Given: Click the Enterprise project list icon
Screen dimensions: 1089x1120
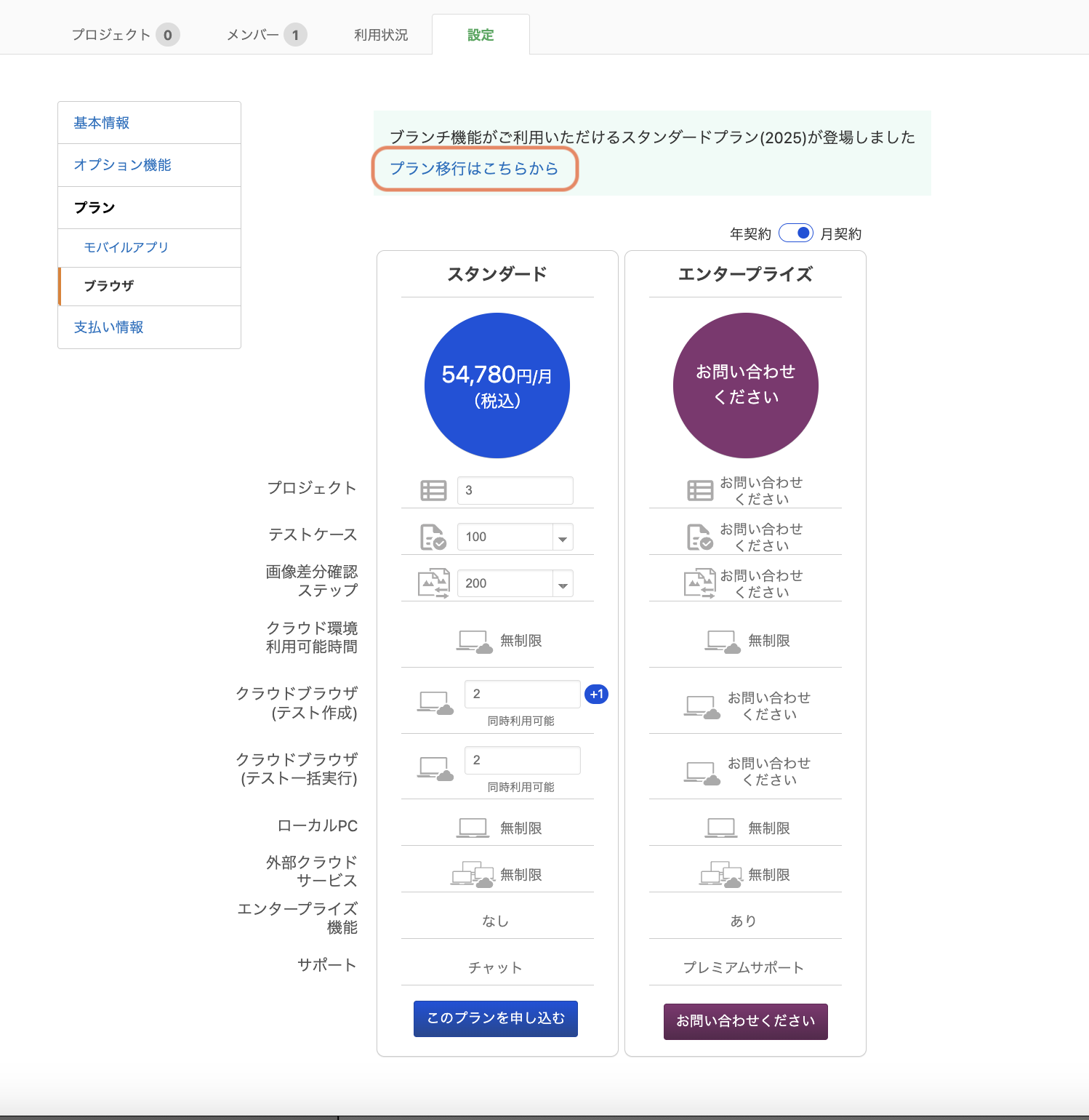Looking at the screenshot, I should coord(701,491).
